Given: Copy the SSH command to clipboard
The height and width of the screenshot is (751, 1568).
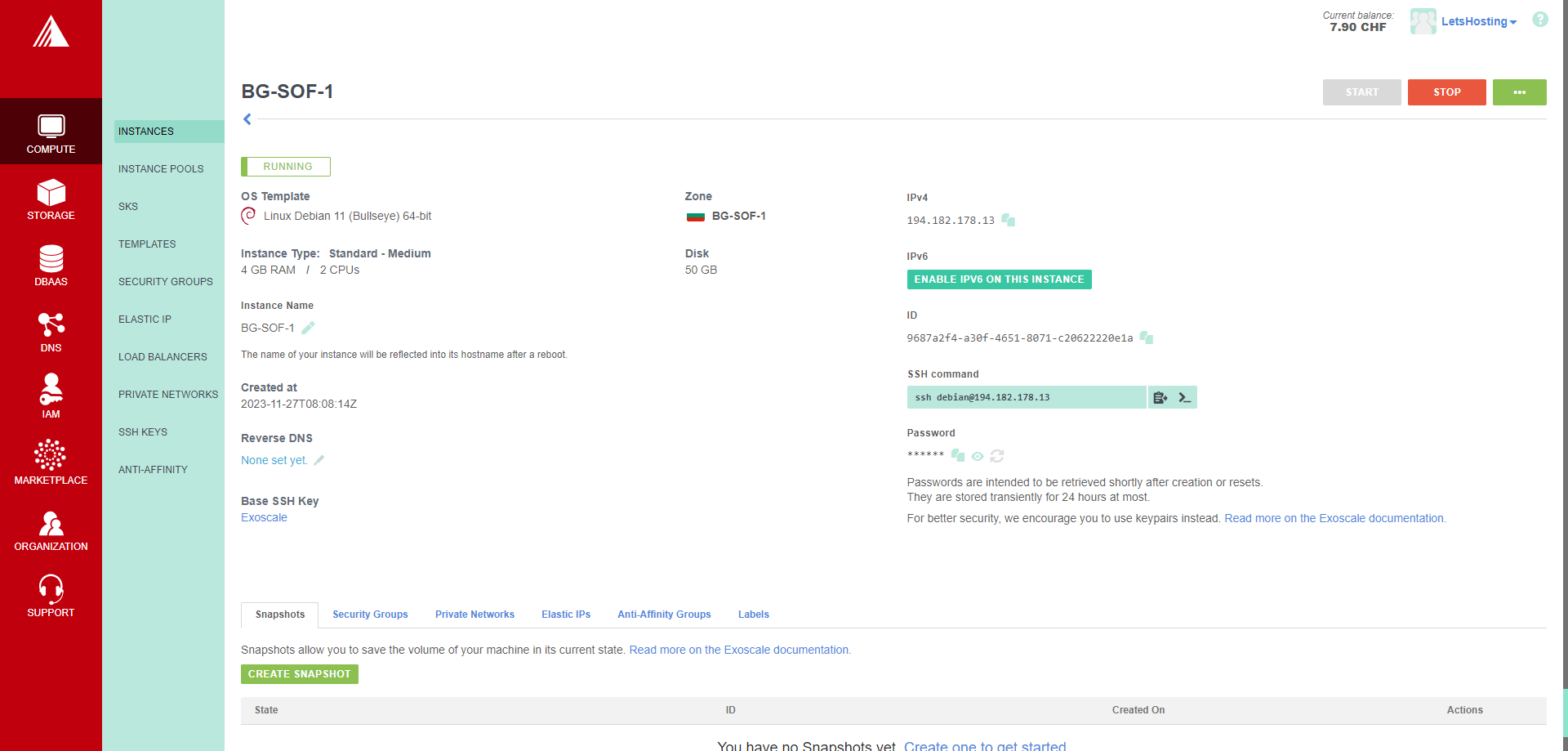Looking at the screenshot, I should click(x=1160, y=397).
